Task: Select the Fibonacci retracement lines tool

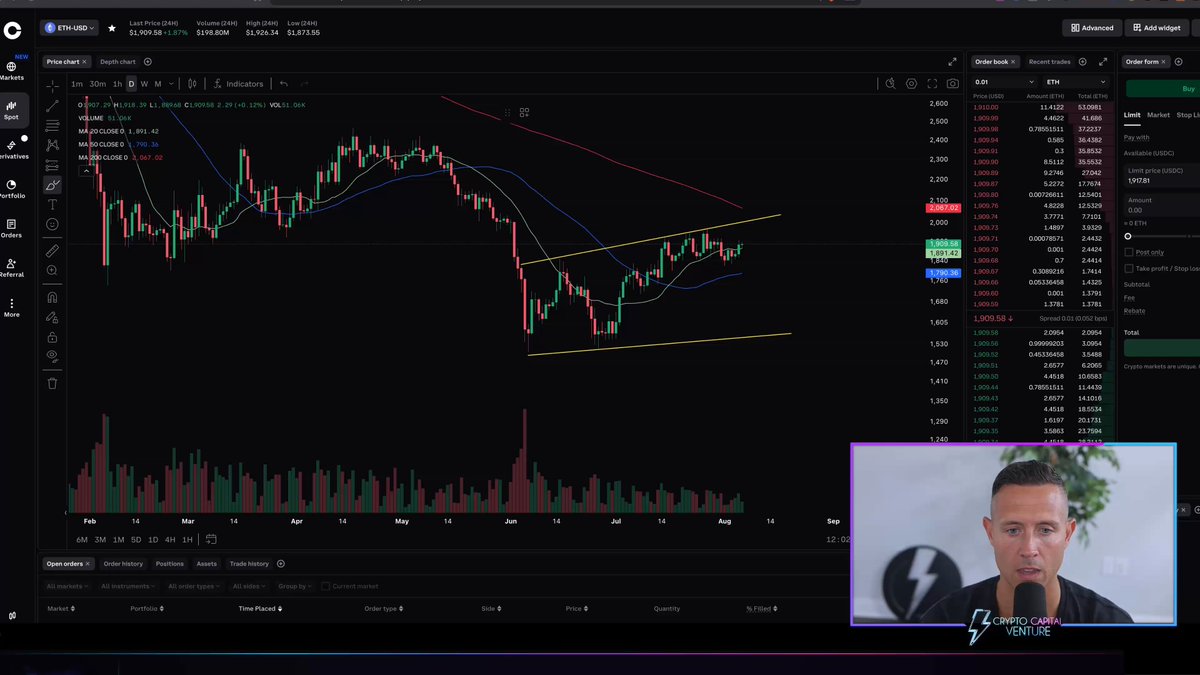Action: click(52, 126)
